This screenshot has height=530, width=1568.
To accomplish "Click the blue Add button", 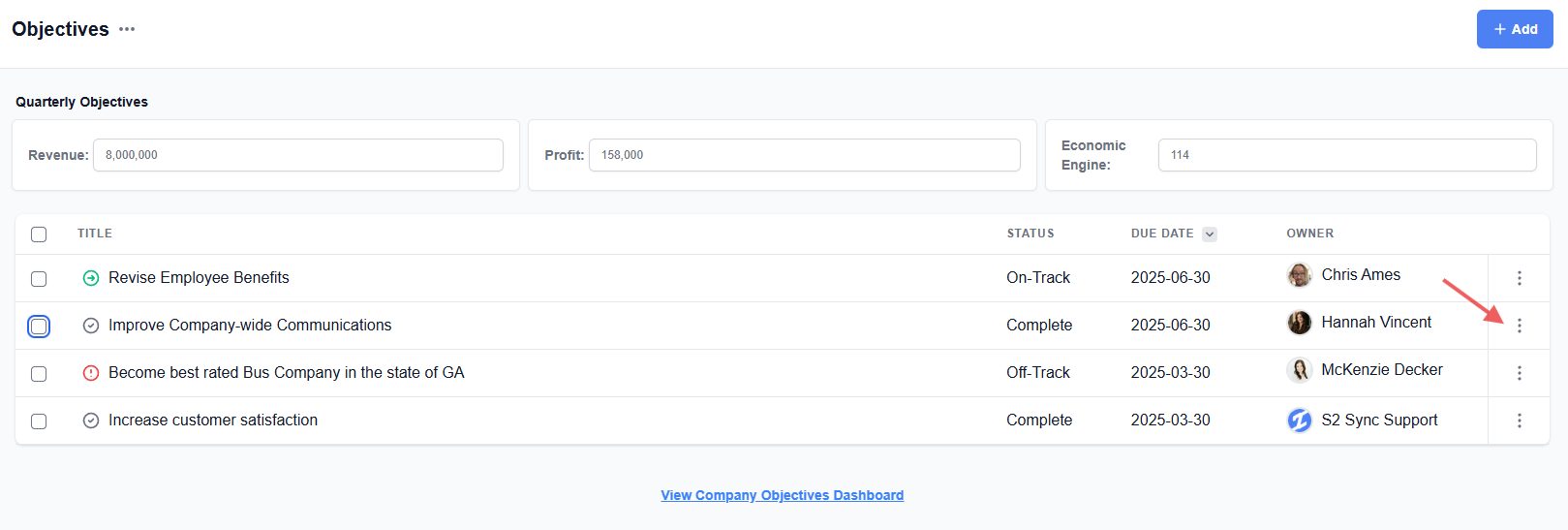I will coord(1515,29).
